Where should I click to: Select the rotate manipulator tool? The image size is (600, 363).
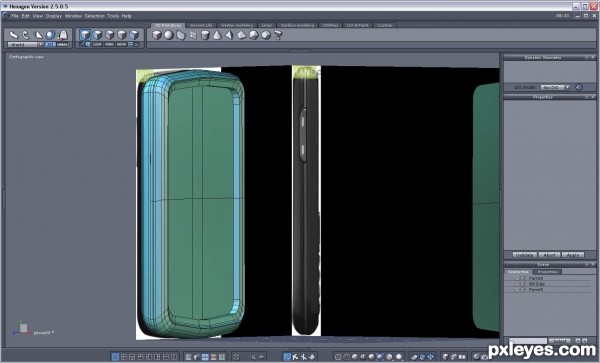[x=26, y=35]
